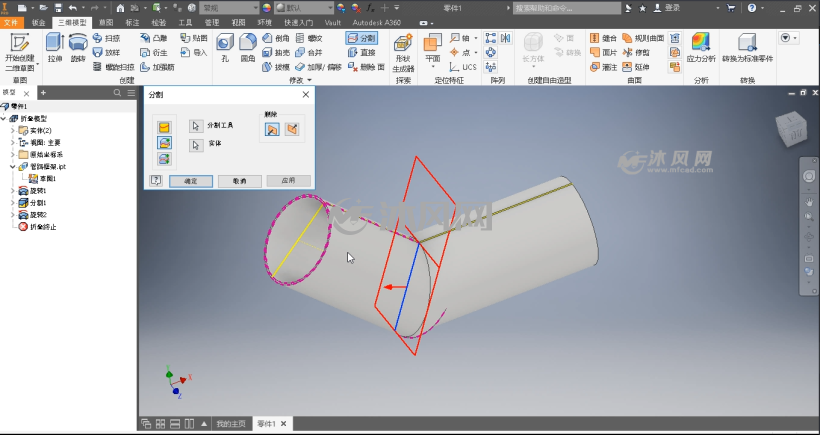
Task: Click the help button in 分割 dialog
Action: tap(156, 181)
